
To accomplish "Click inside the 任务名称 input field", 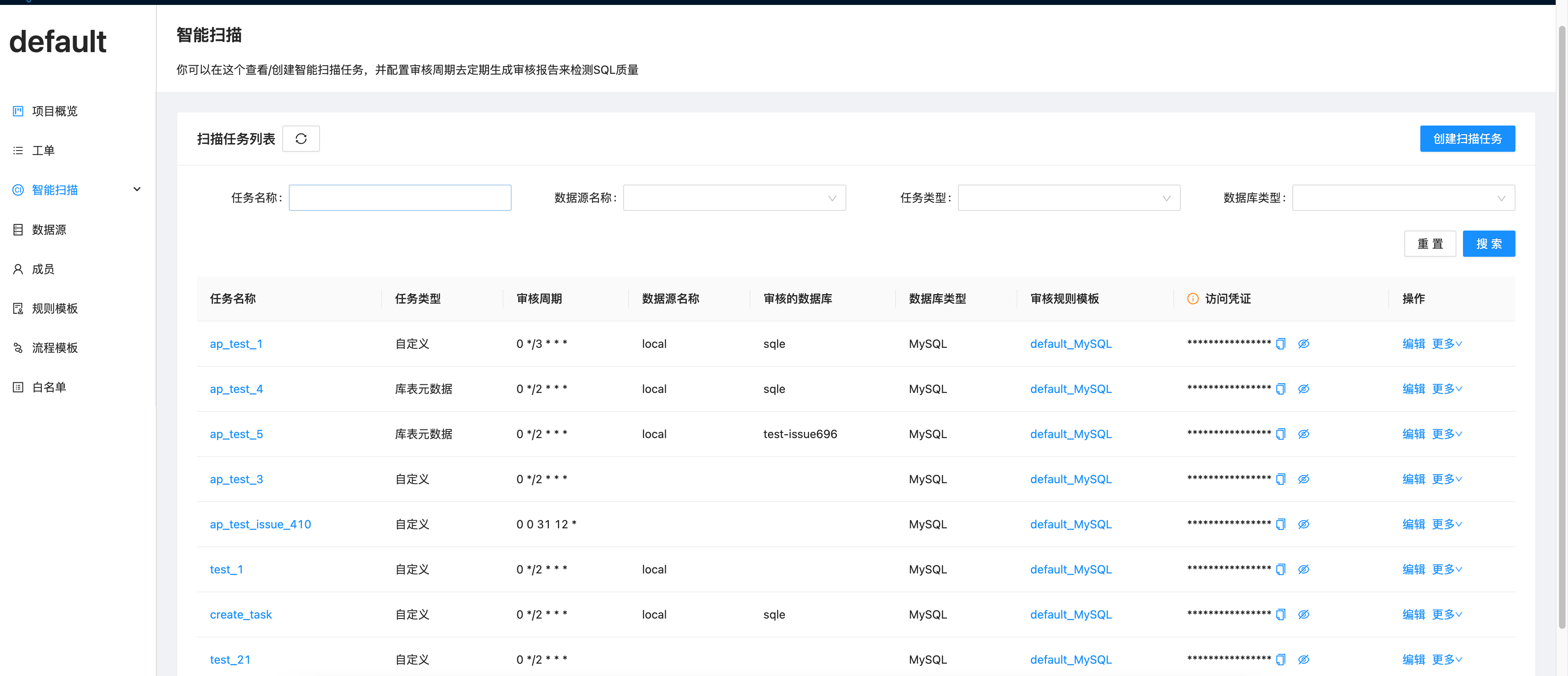I will (400, 197).
